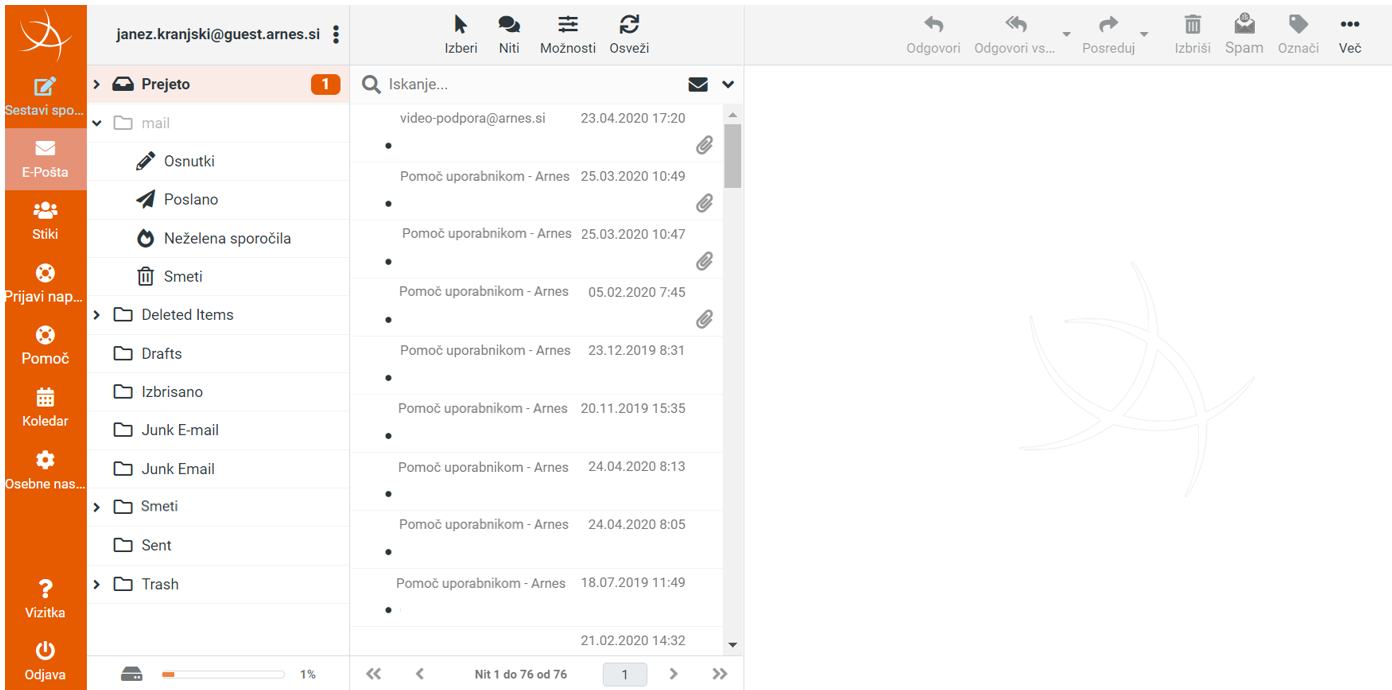Open the E-Pošta mail section
Viewport: 1392px width, 690px height.
pos(44,159)
